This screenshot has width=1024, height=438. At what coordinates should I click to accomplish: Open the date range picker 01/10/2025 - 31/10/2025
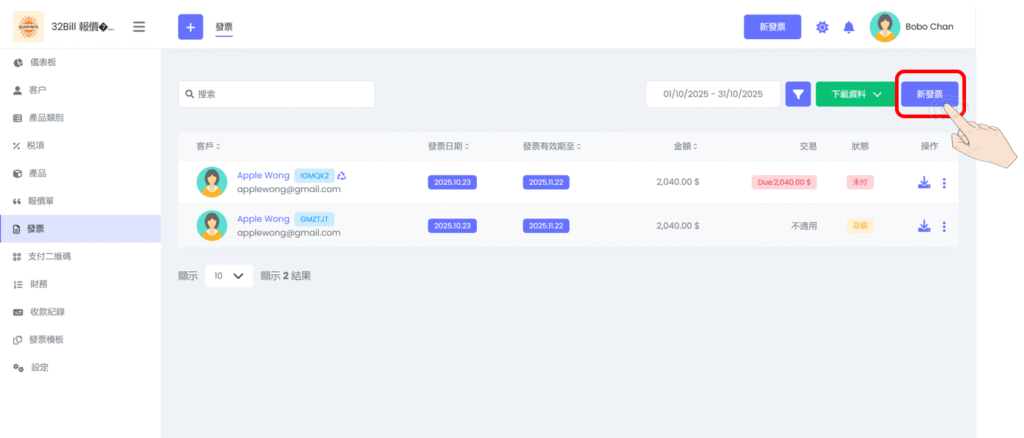pos(713,94)
